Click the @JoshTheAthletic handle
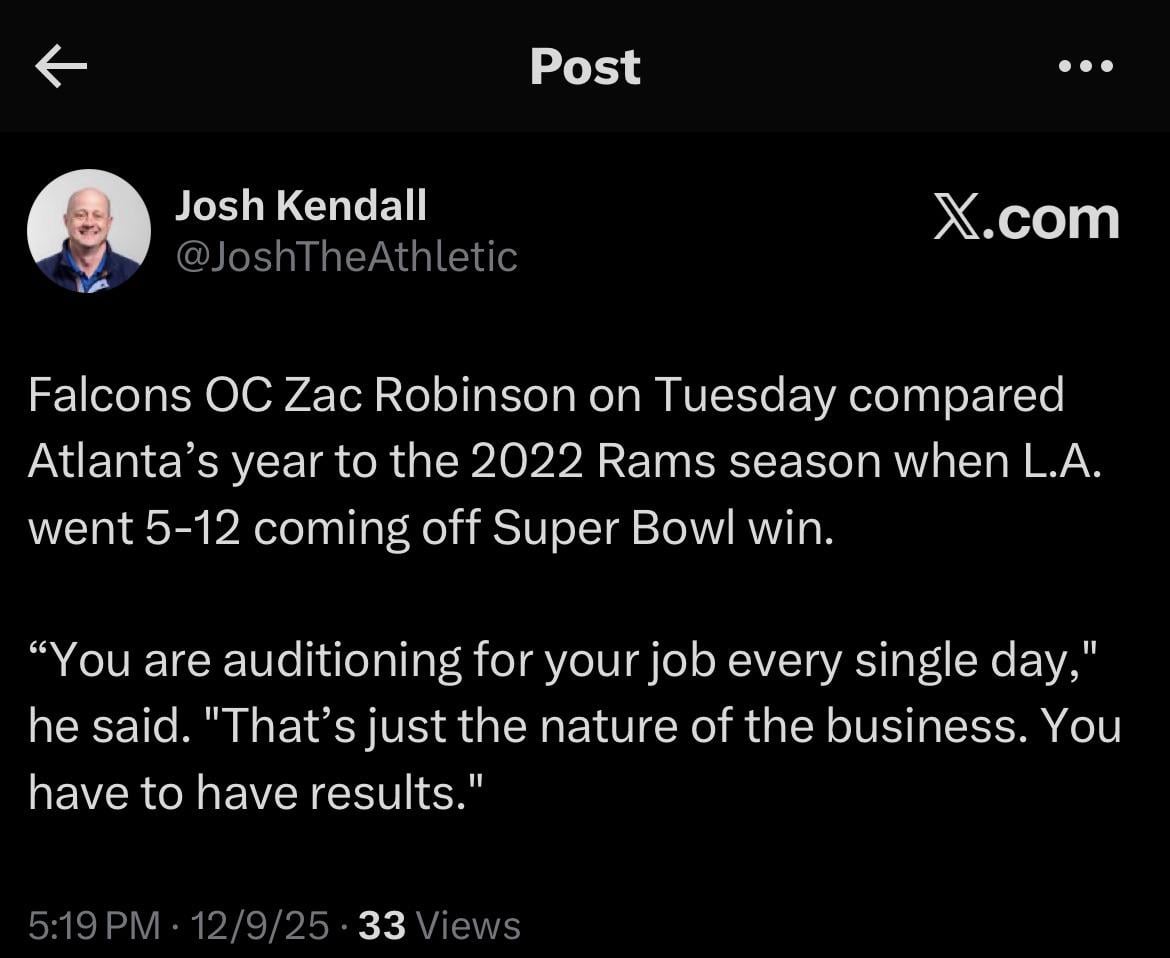Image resolution: width=1170 pixels, height=958 pixels. coord(347,256)
